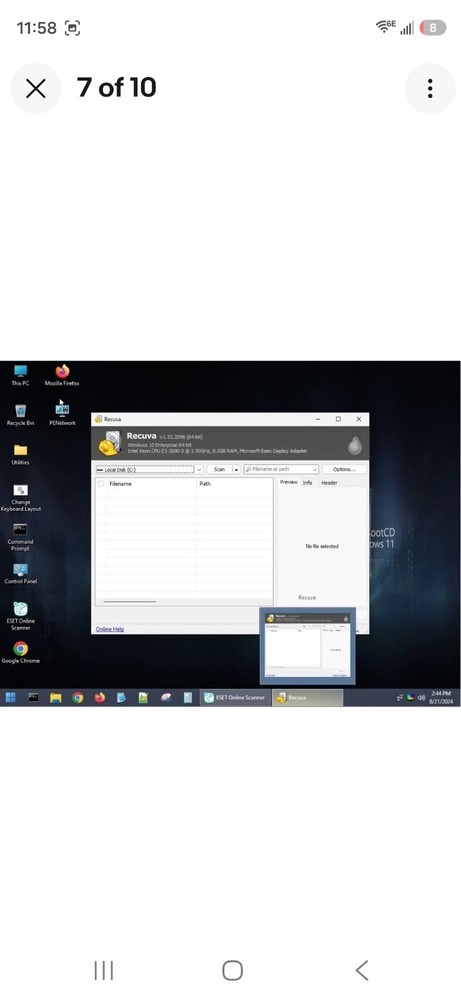Expand the arrow next to Scan button
Viewport: 461px width, 1000px height.
coord(236,469)
